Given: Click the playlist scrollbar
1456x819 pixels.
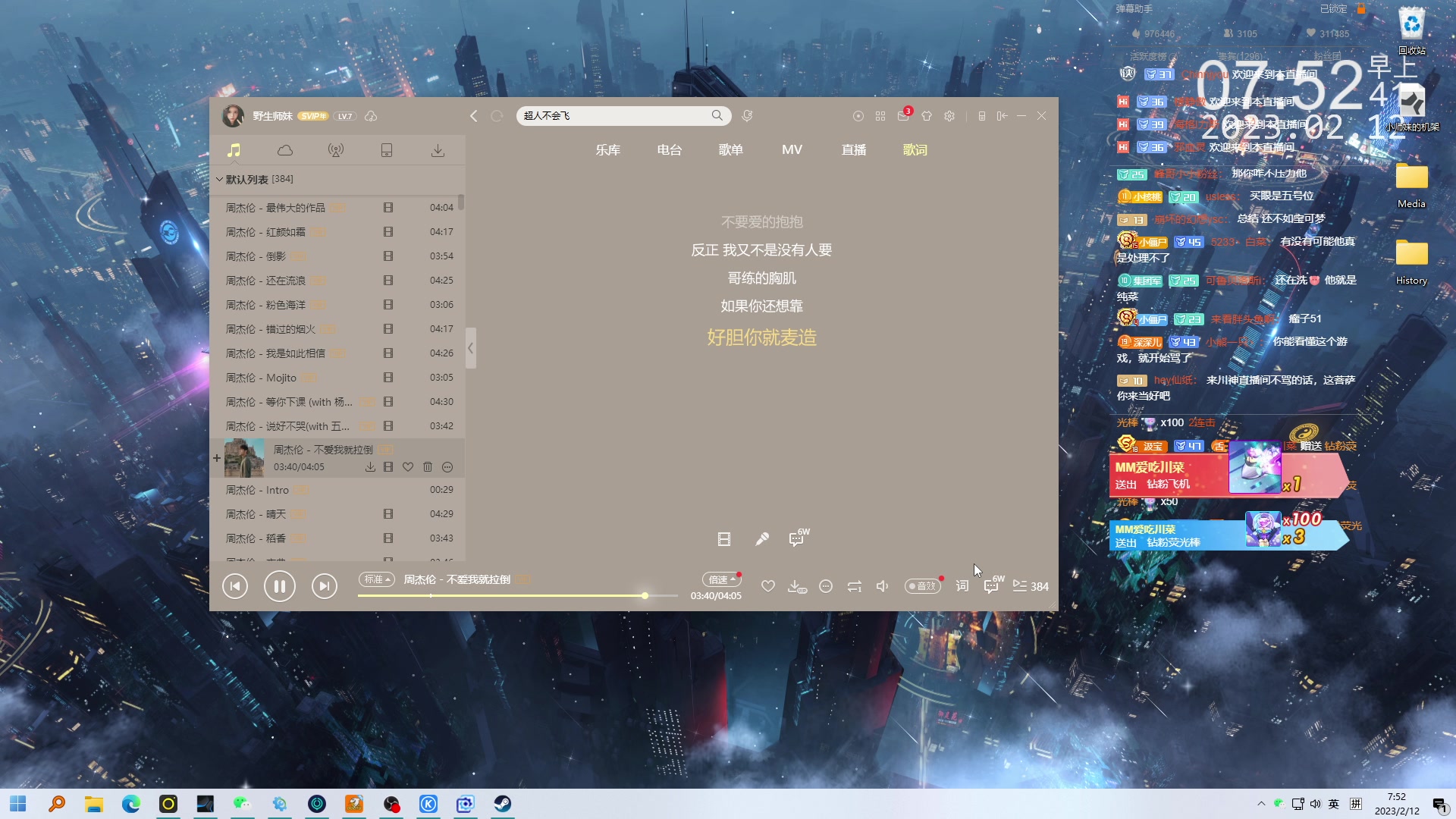Looking at the screenshot, I should pos(461,202).
